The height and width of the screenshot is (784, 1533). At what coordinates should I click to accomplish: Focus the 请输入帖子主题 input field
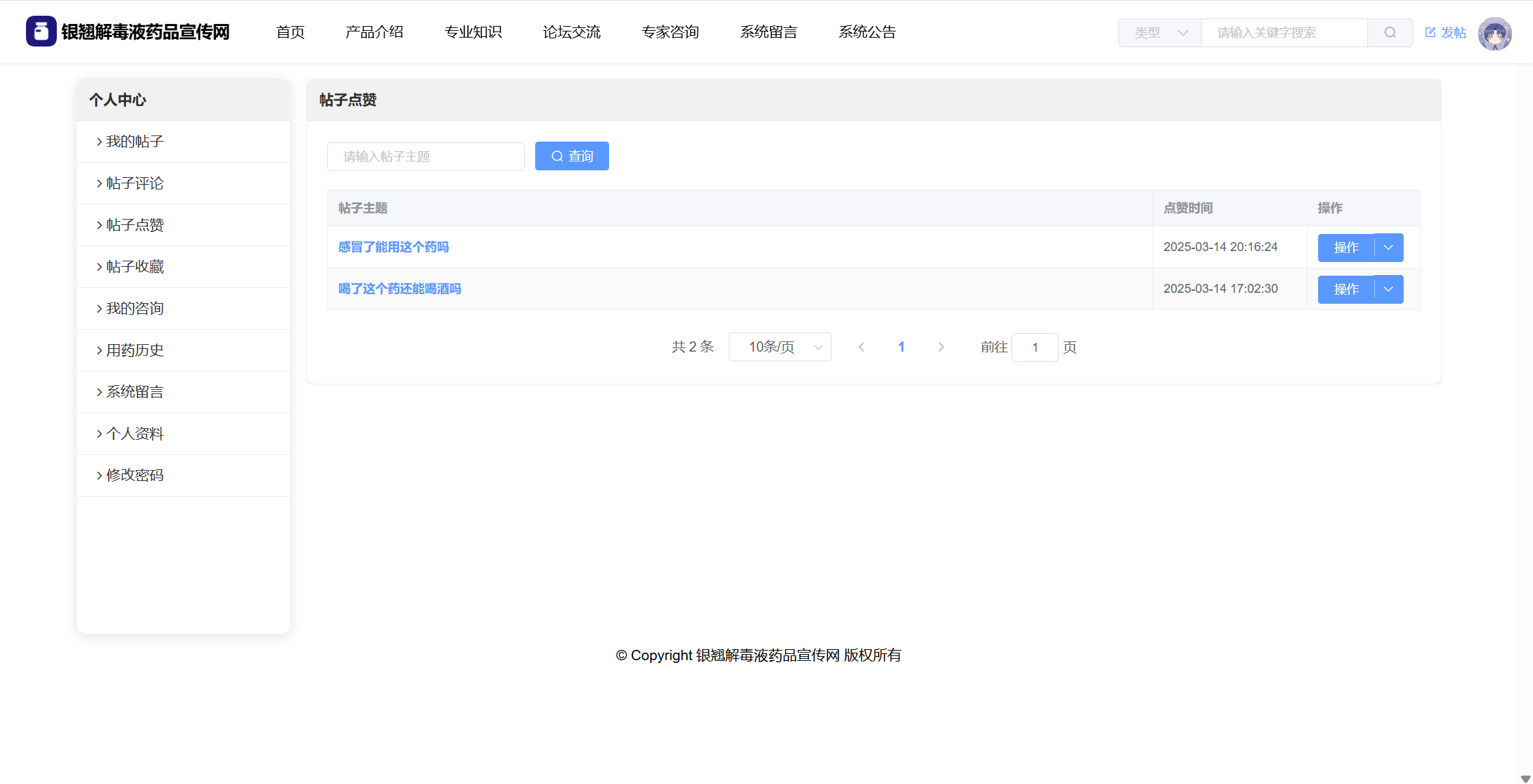point(426,157)
